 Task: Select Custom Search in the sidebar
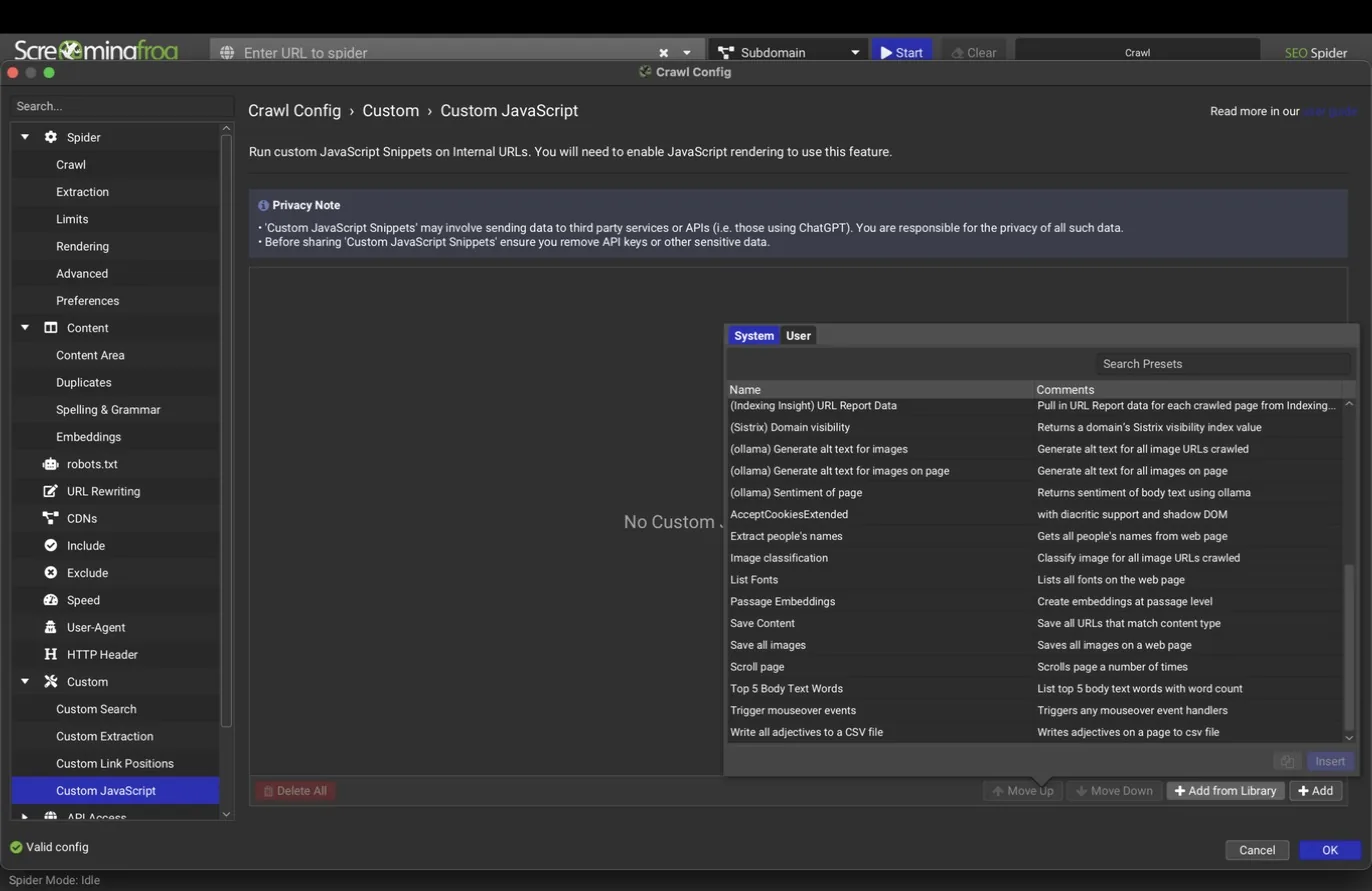96,709
